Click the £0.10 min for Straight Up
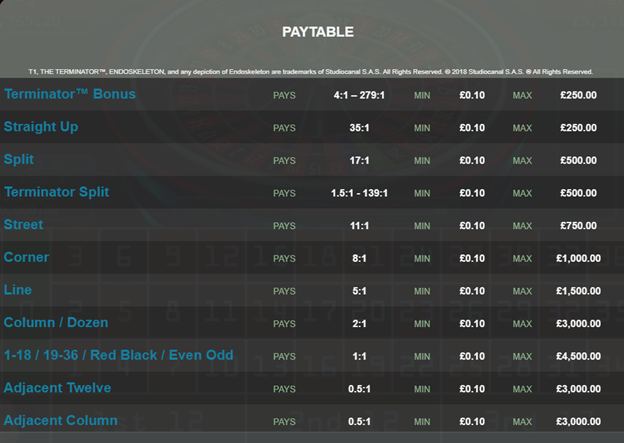The width and height of the screenshot is (624, 443). (x=472, y=128)
